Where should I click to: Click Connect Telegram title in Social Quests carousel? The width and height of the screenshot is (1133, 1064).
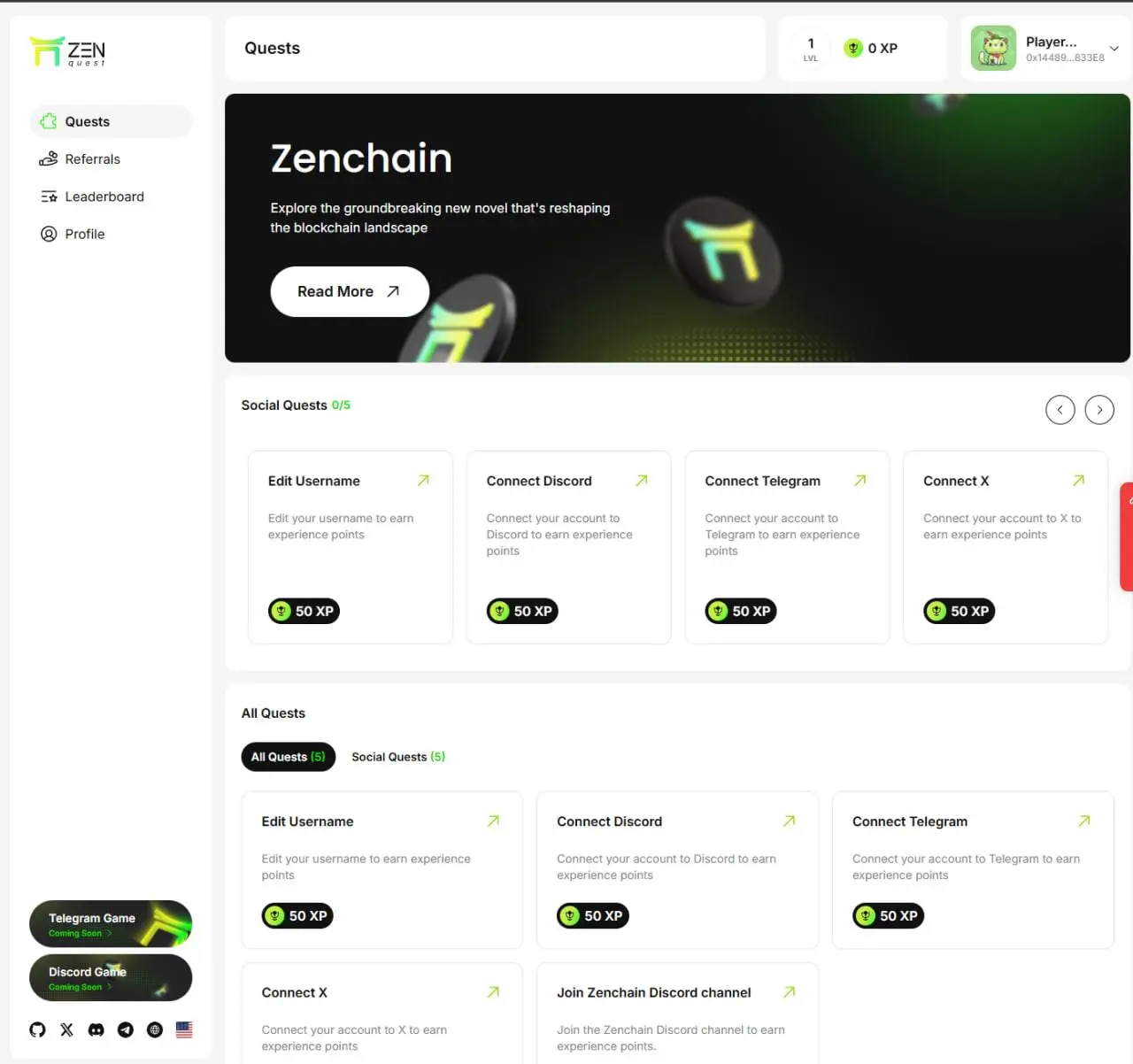pyautogui.click(x=762, y=481)
